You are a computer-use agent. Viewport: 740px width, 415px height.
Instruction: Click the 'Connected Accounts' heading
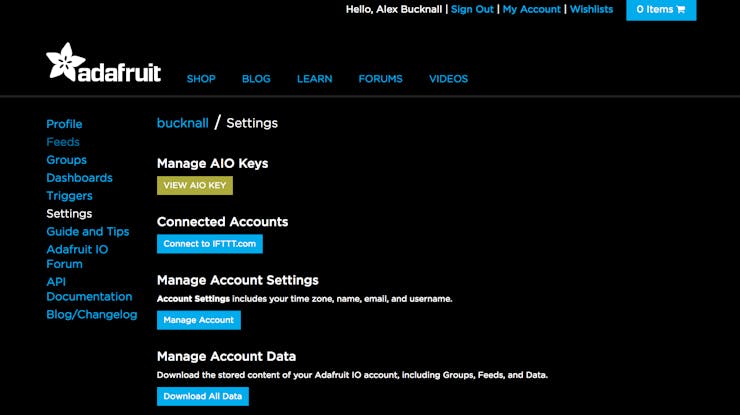pyautogui.click(x=222, y=222)
